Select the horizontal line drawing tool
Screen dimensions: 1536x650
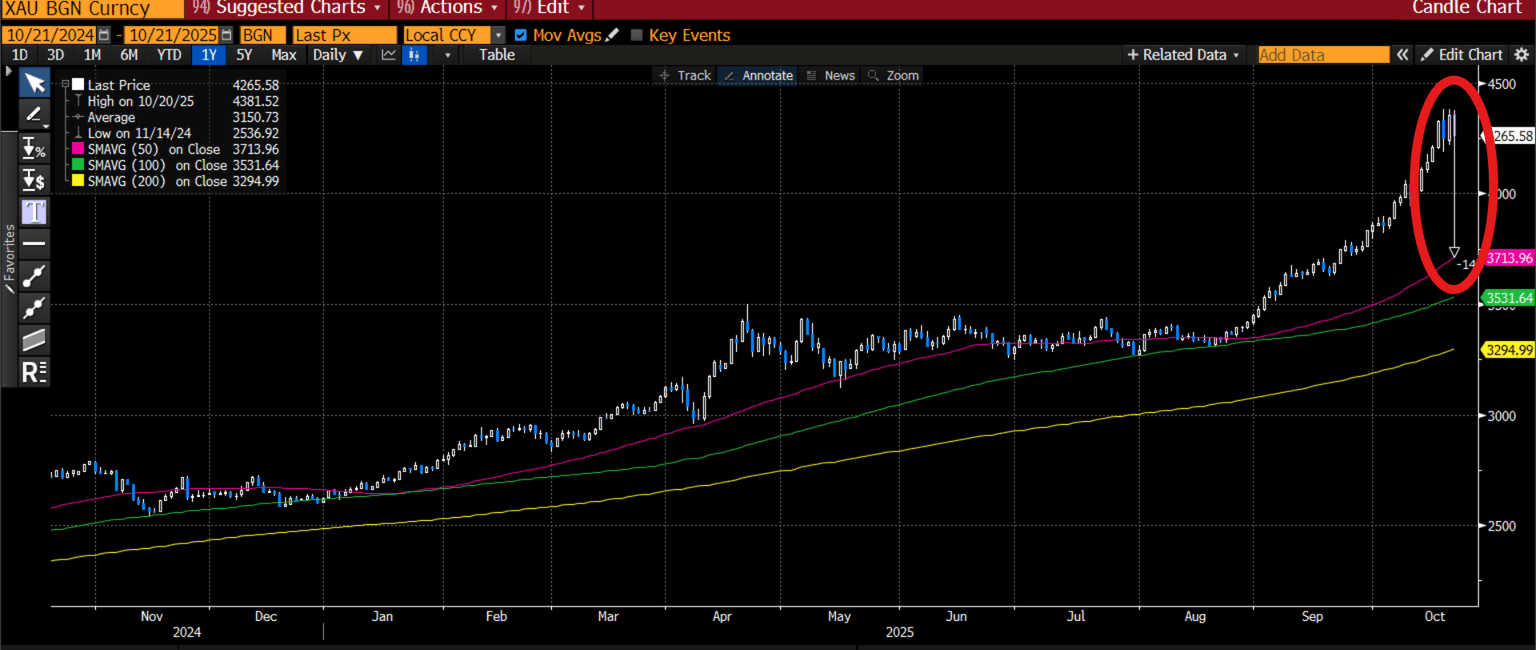pyautogui.click(x=34, y=243)
